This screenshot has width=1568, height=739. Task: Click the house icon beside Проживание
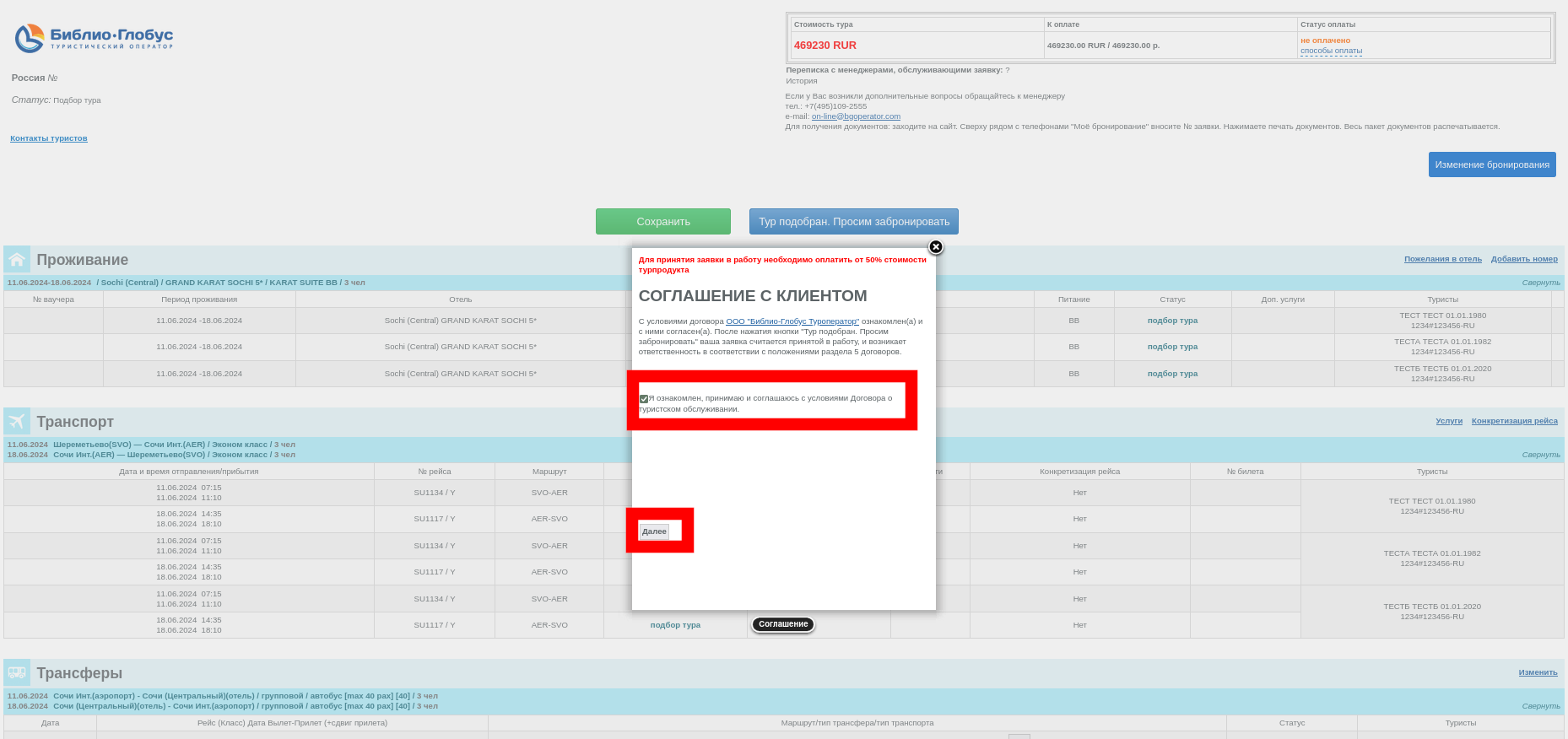(x=17, y=260)
